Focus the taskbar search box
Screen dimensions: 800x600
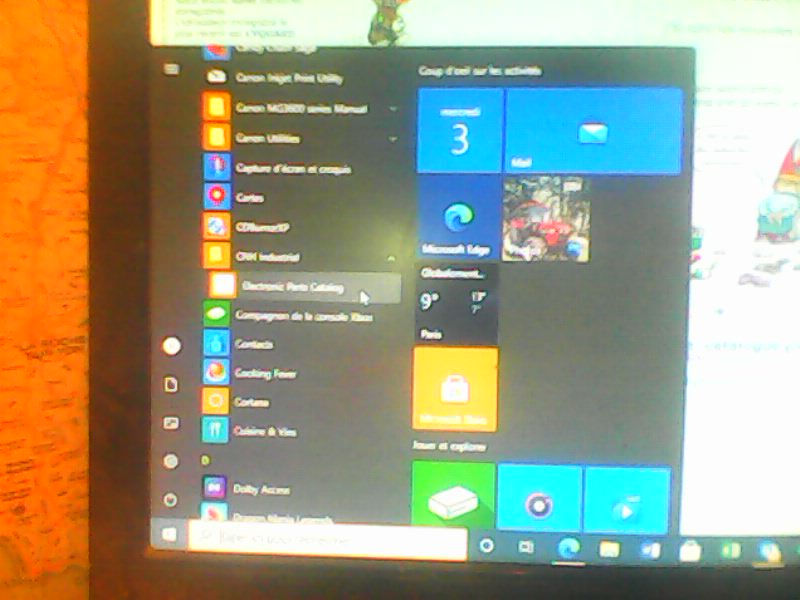pyautogui.click(x=328, y=540)
